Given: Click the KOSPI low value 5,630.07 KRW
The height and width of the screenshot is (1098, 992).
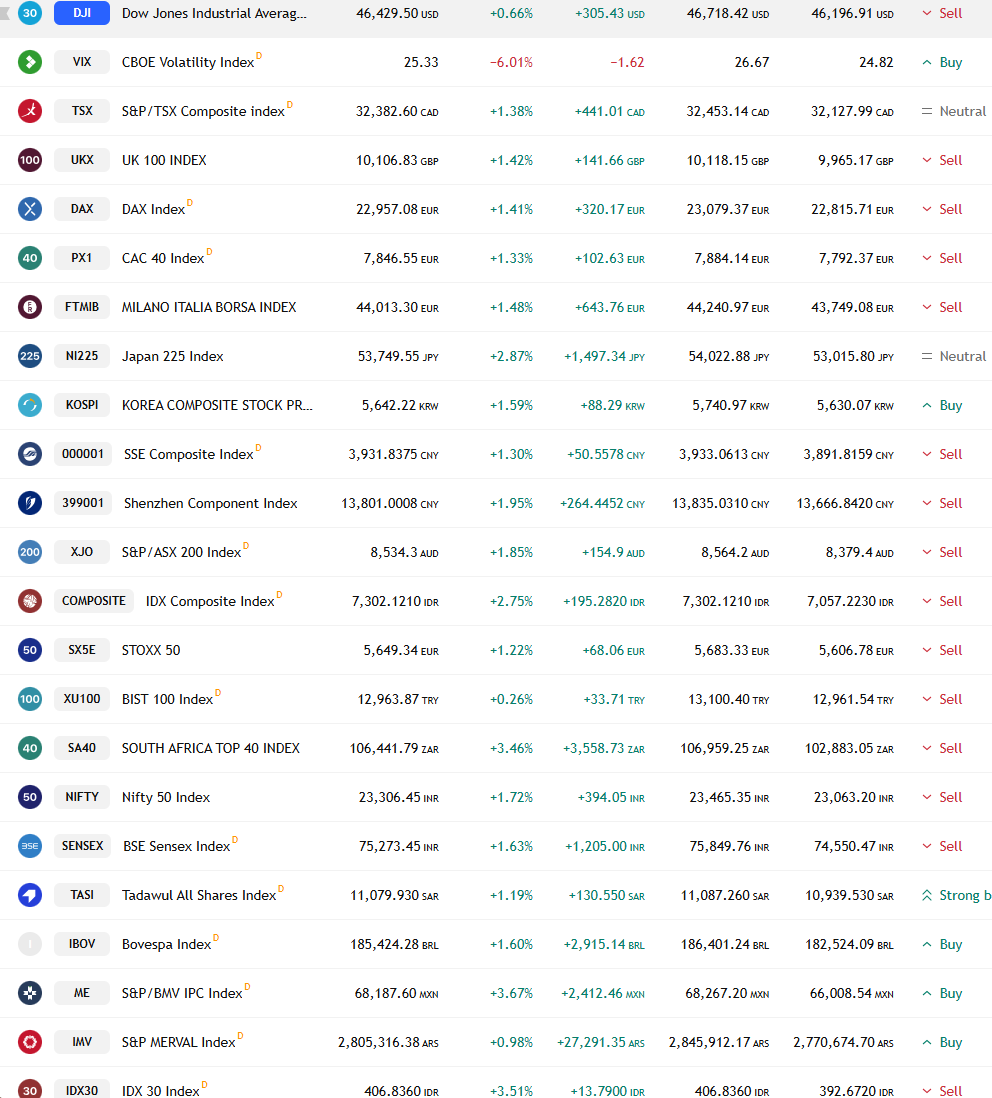Looking at the screenshot, I should point(855,405).
